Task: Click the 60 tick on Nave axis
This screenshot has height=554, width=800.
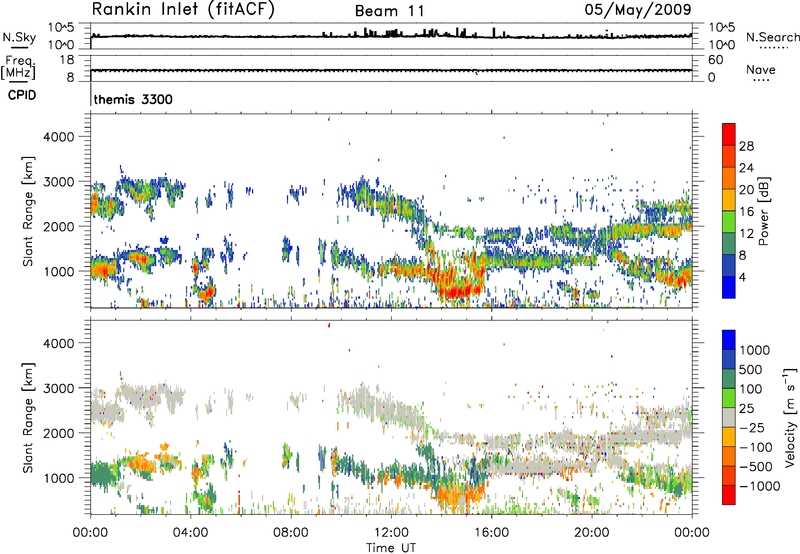Action: (x=716, y=60)
